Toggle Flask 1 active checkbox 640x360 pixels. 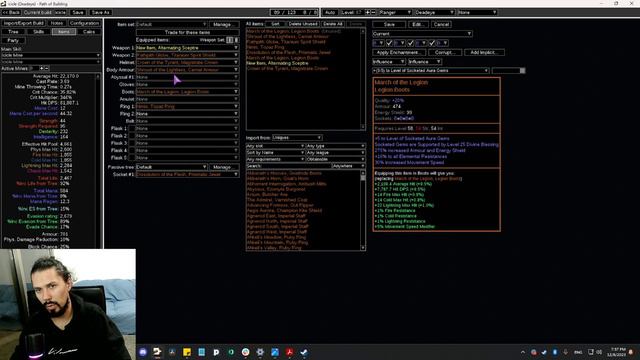(131, 128)
